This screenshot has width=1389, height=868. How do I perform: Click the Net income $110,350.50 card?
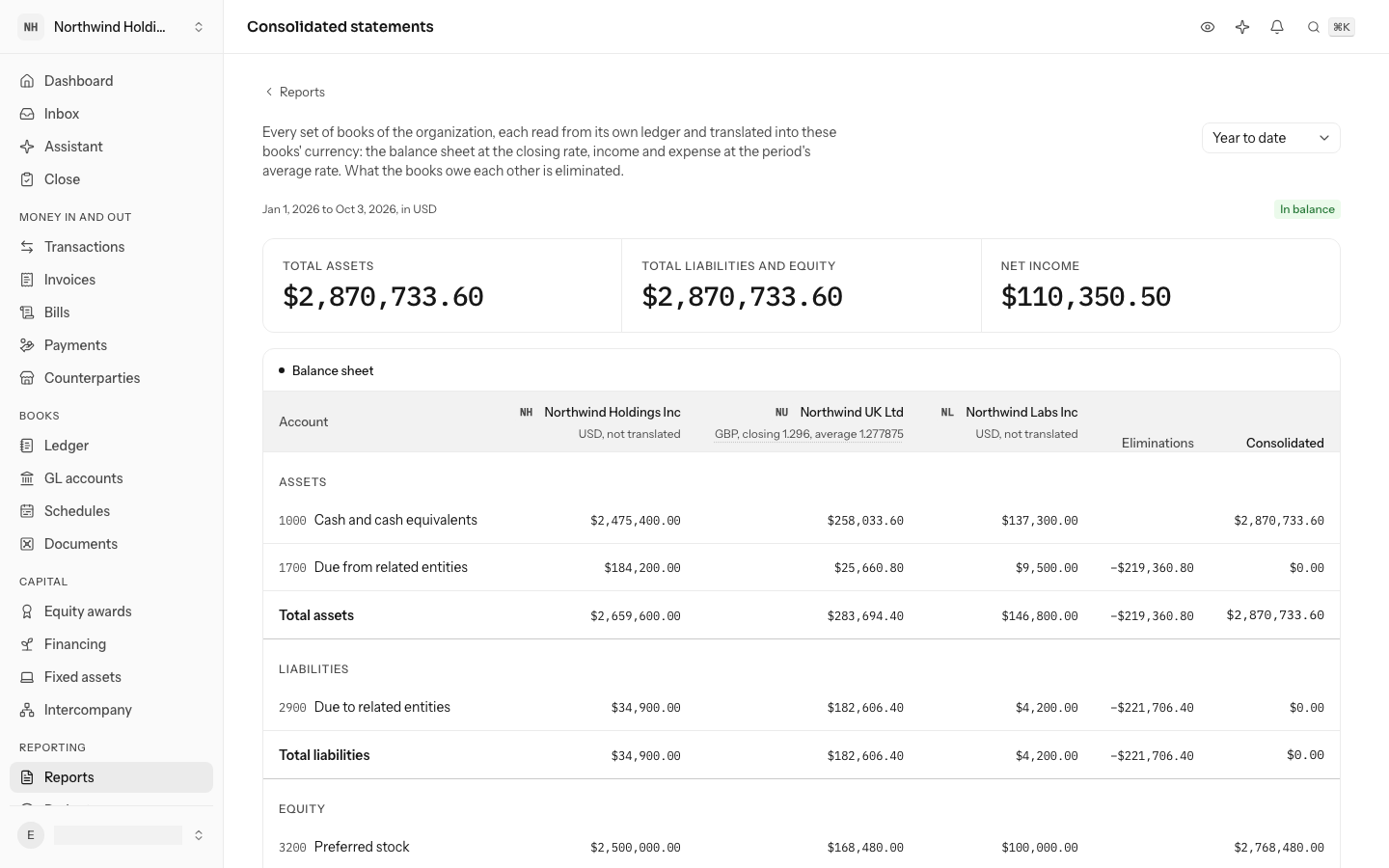(x=1160, y=285)
